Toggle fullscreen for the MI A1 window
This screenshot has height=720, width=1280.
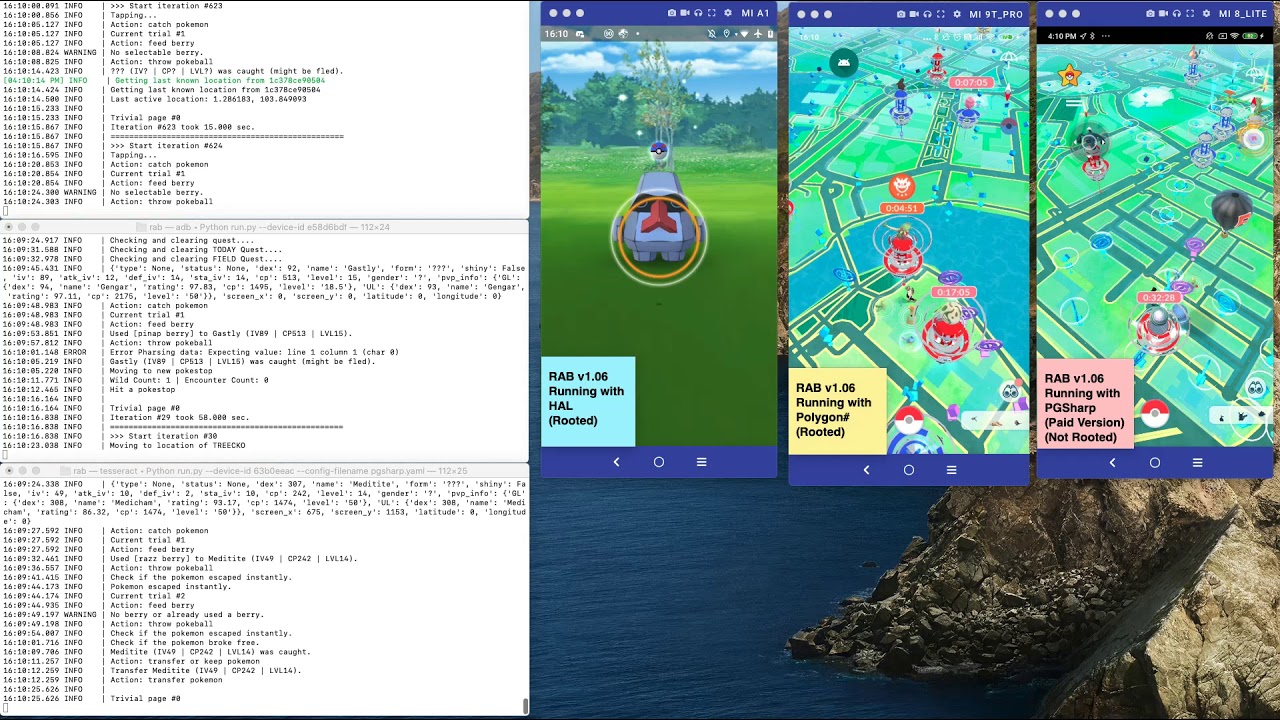point(711,13)
